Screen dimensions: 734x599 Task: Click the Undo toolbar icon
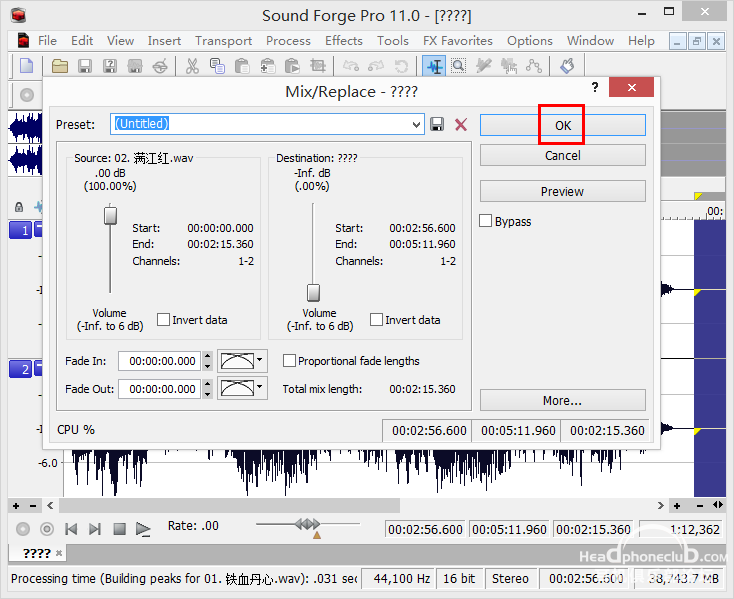[351, 66]
